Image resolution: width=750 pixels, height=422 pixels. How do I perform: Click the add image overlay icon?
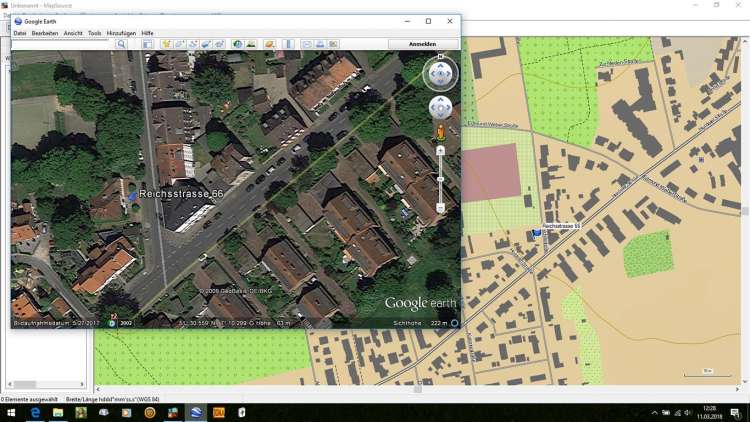click(x=206, y=44)
